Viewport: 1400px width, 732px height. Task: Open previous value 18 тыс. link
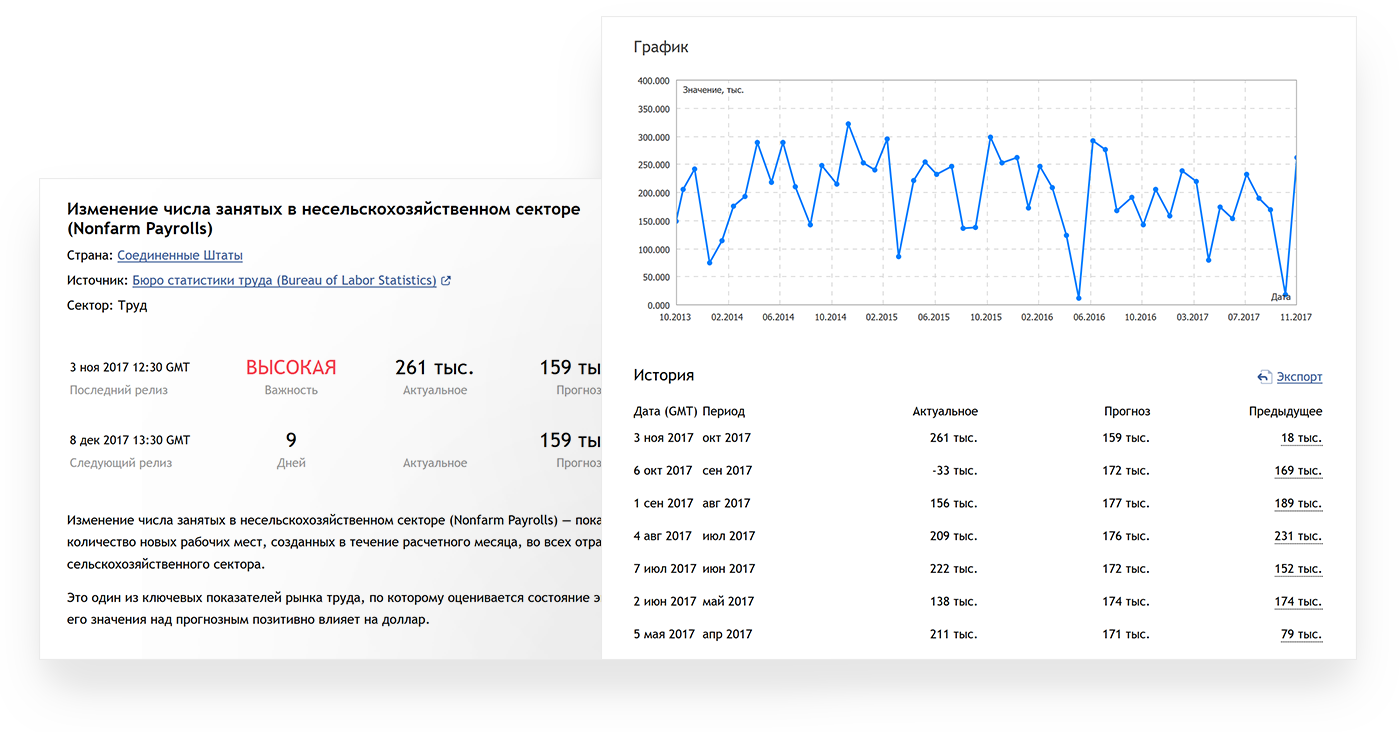coord(1301,438)
